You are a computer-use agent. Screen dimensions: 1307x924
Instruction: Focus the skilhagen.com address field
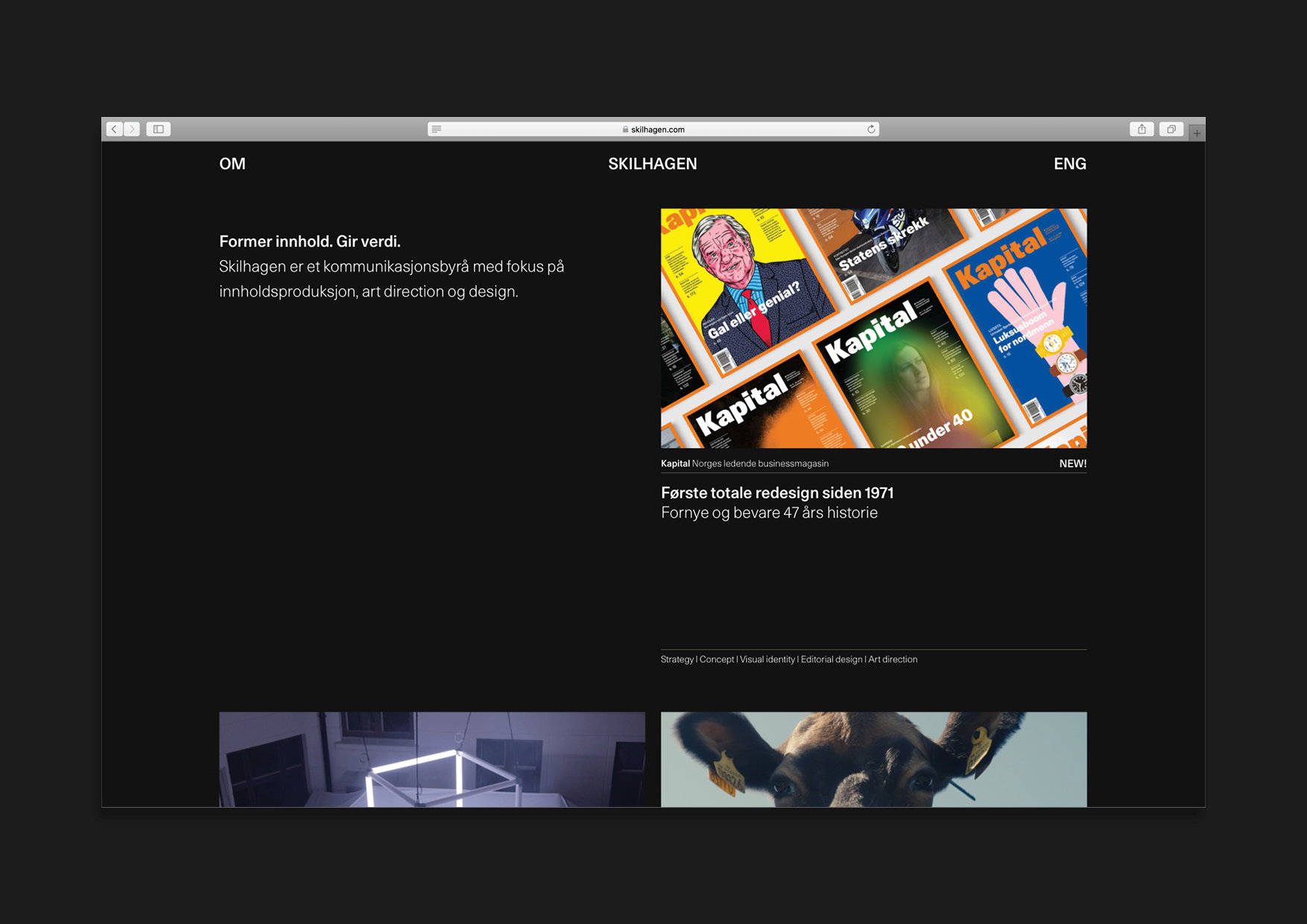[653, 129]
